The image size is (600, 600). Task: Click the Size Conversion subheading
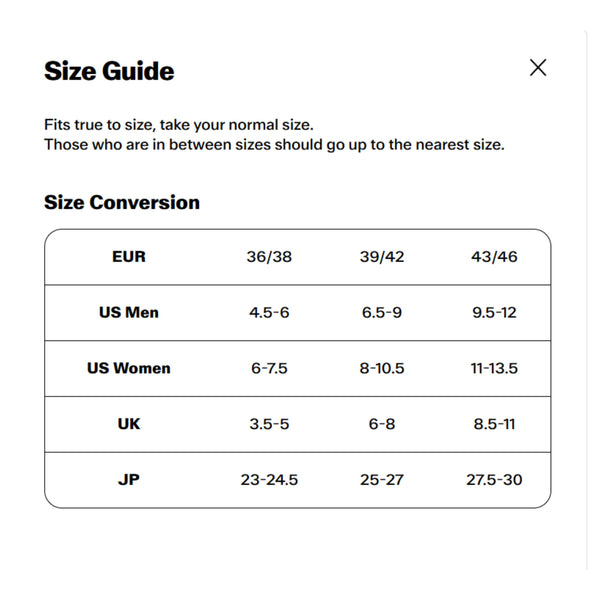click(x=122, y=202)
